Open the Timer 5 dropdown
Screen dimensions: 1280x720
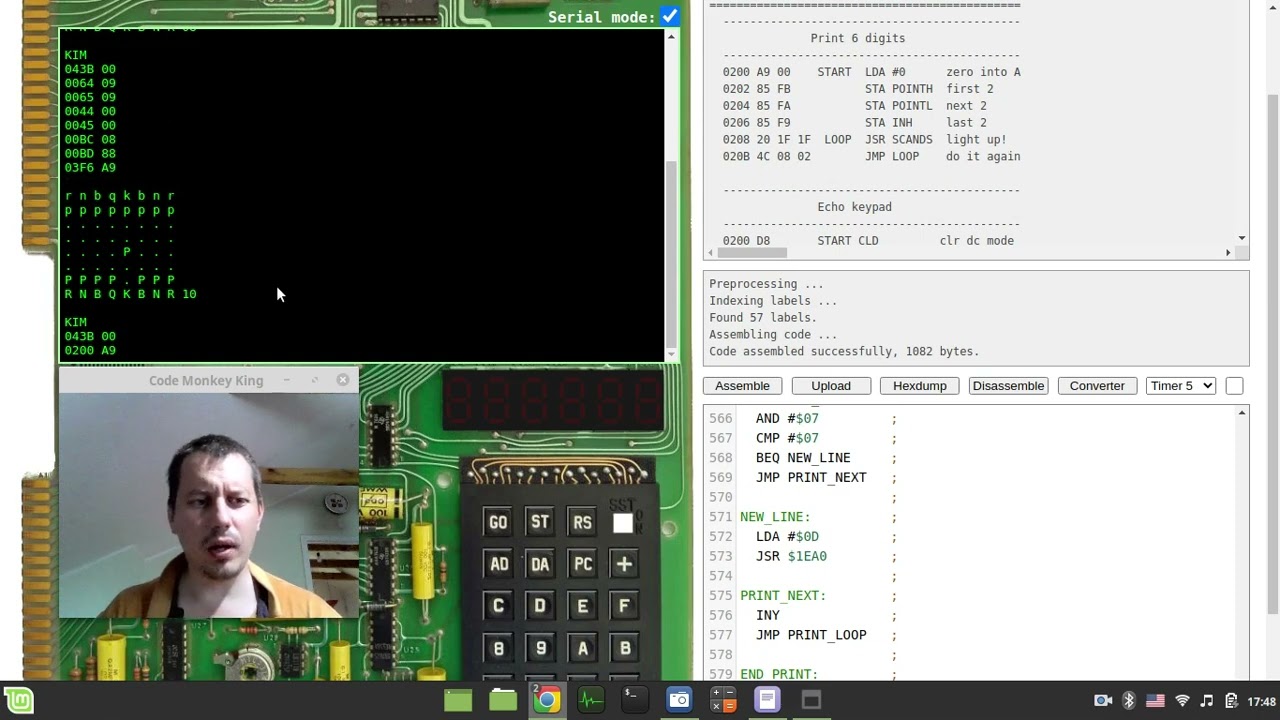[x=1180, y=386]
